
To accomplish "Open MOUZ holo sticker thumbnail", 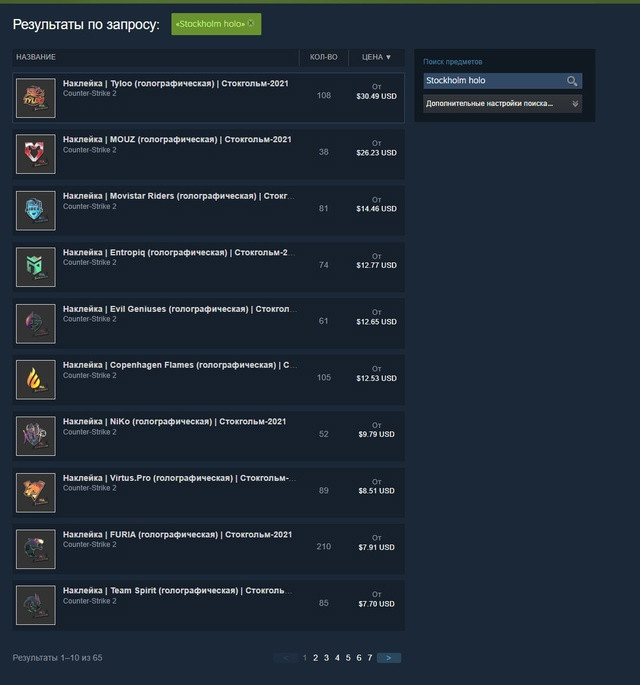I will tap(36, 154).
